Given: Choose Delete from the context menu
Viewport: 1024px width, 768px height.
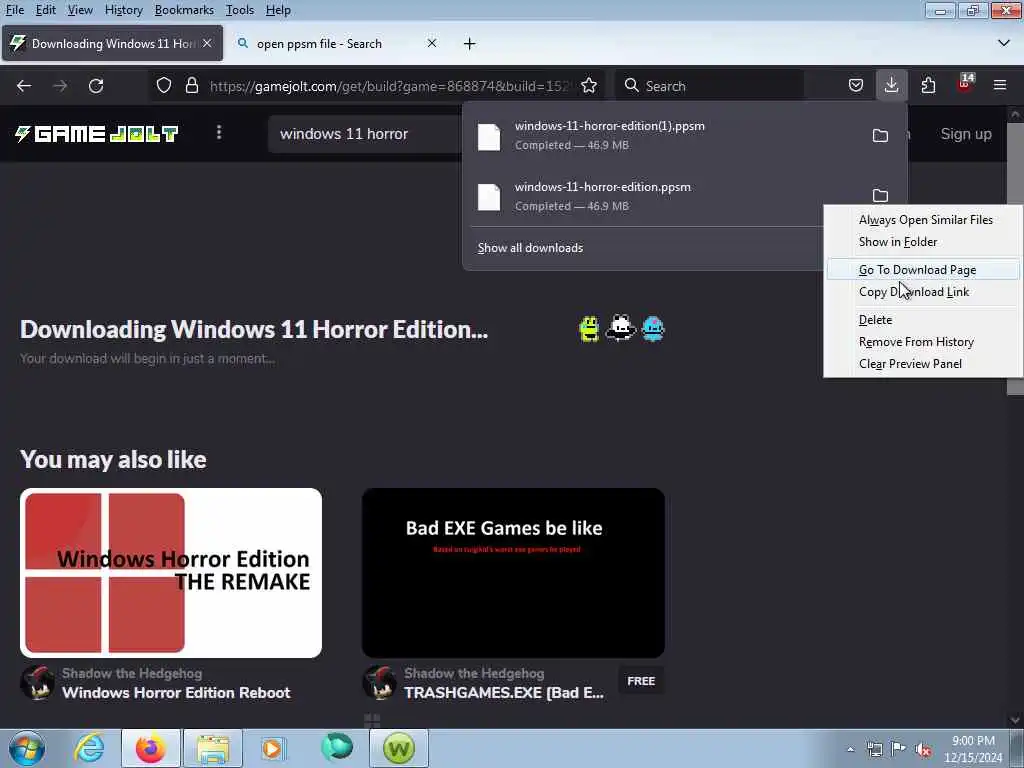Looking at the screenshot, I should pyautogui.click(x=923, y=320).
